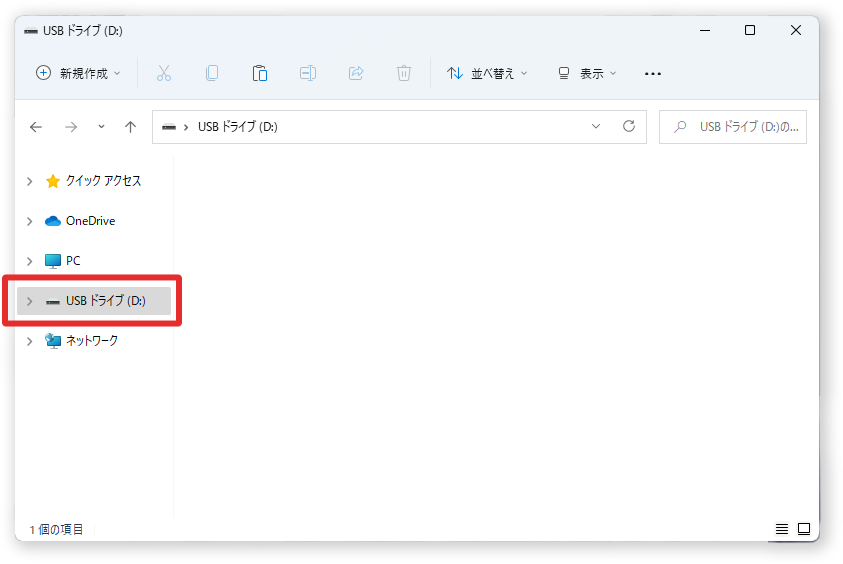
Task: Open the 表示 view dropdown
Action: [x=587, y=73]
